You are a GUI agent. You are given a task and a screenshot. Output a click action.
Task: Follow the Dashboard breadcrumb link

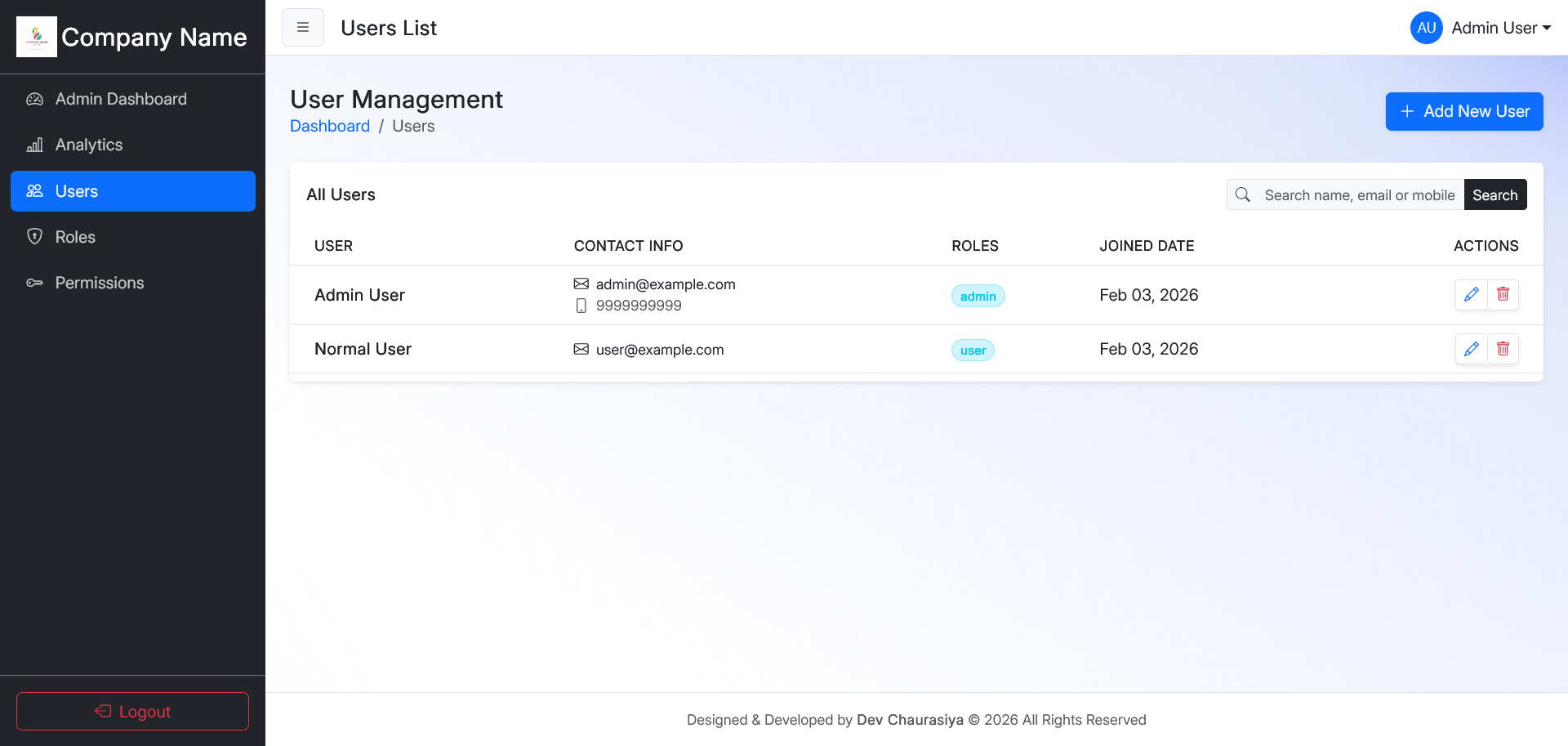[x=330, y=127]
